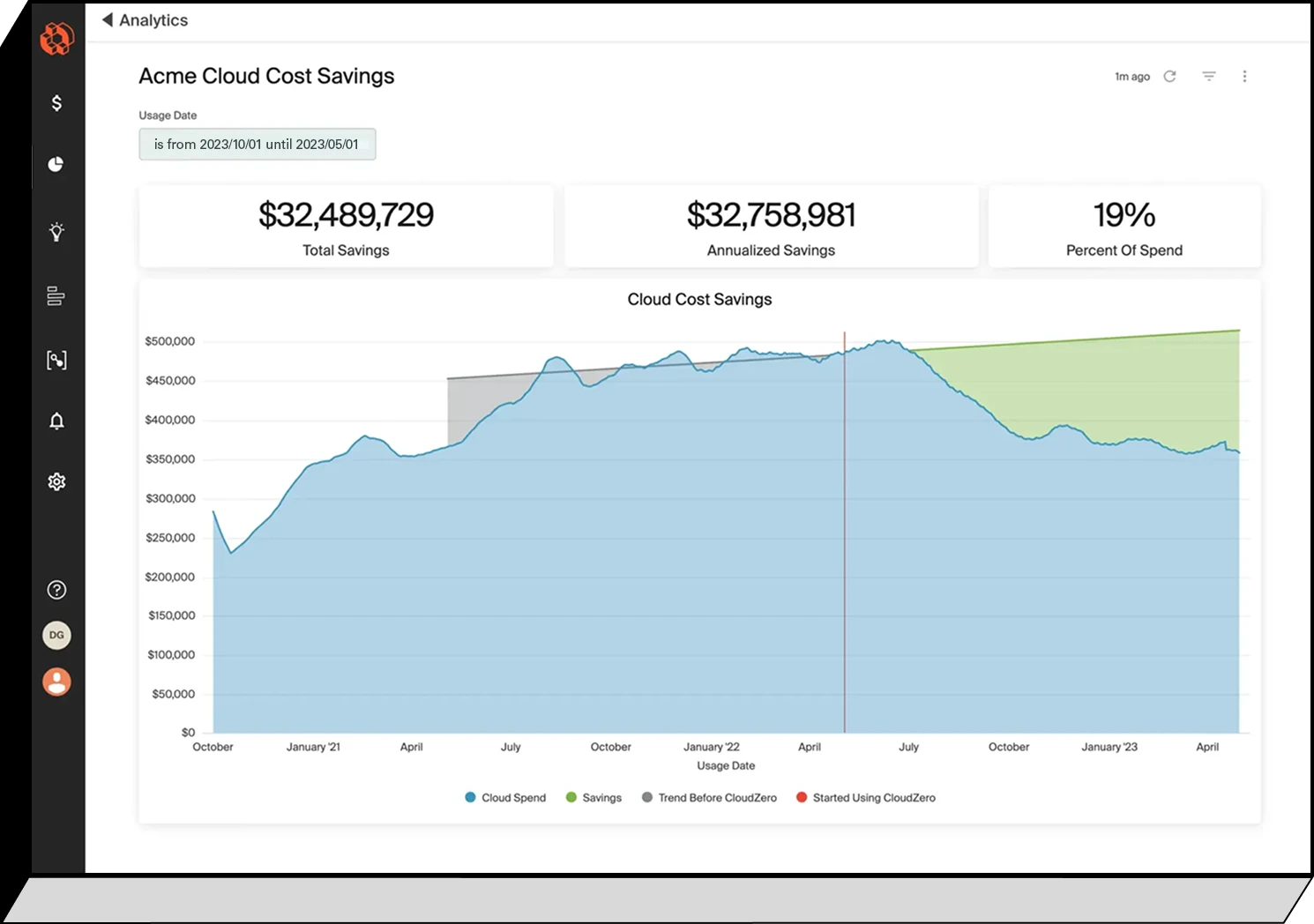Select the pie chart analytics icon

(56, 165)
